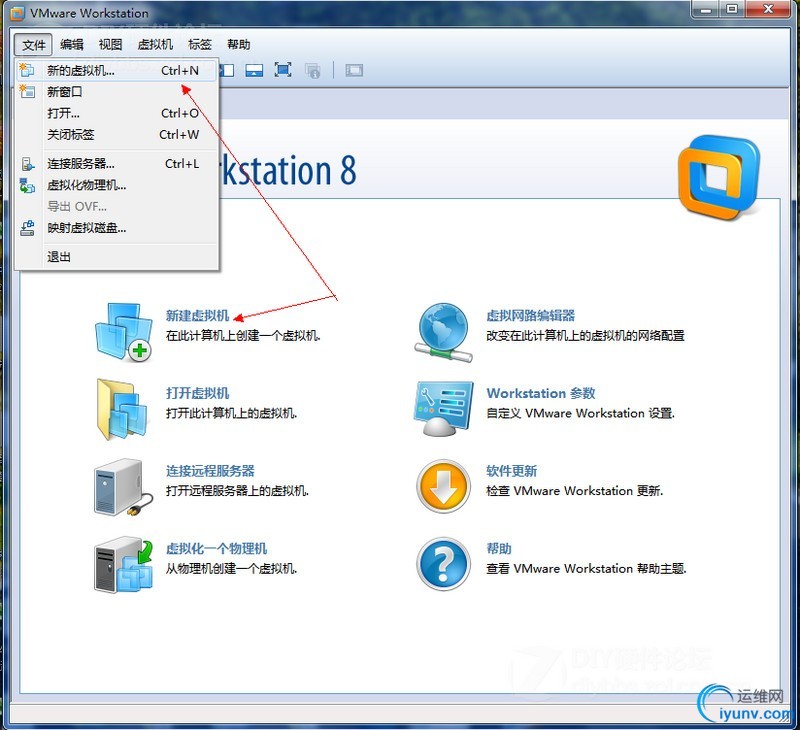Click the new window menu icon
The width and height of the screenshot is (800, 730).
click(27, 92)
